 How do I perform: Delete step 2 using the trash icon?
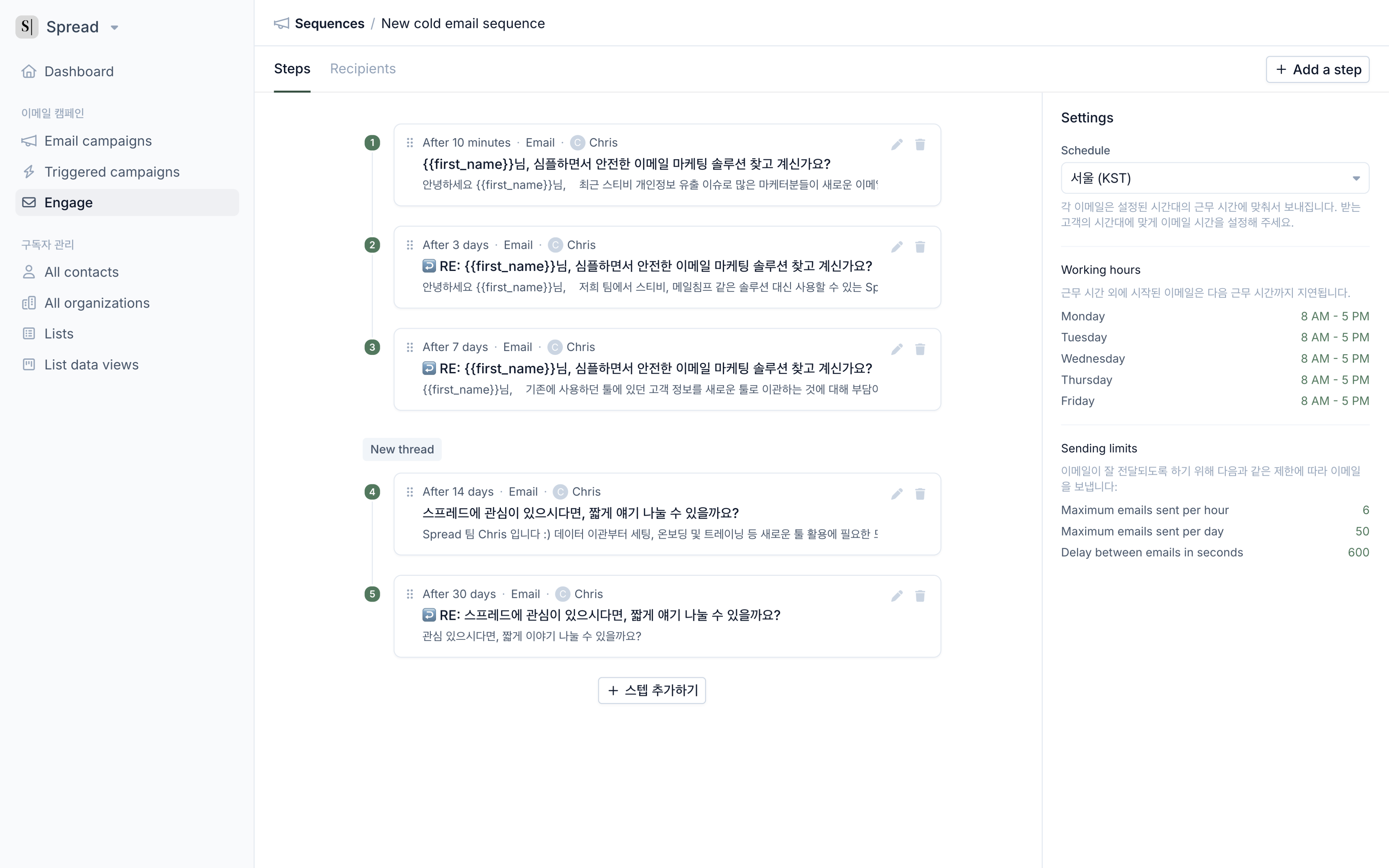click(x=920, y=246)
